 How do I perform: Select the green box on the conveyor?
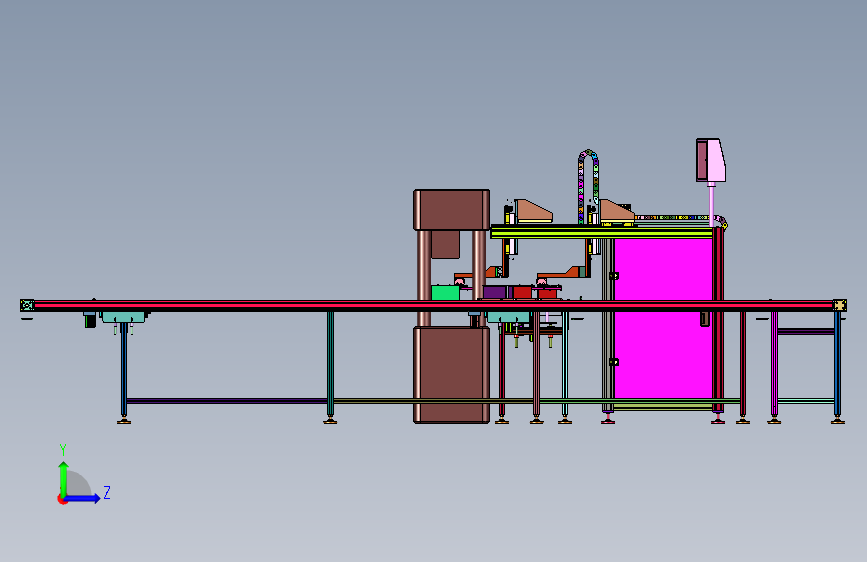click(x=445, y=293)
